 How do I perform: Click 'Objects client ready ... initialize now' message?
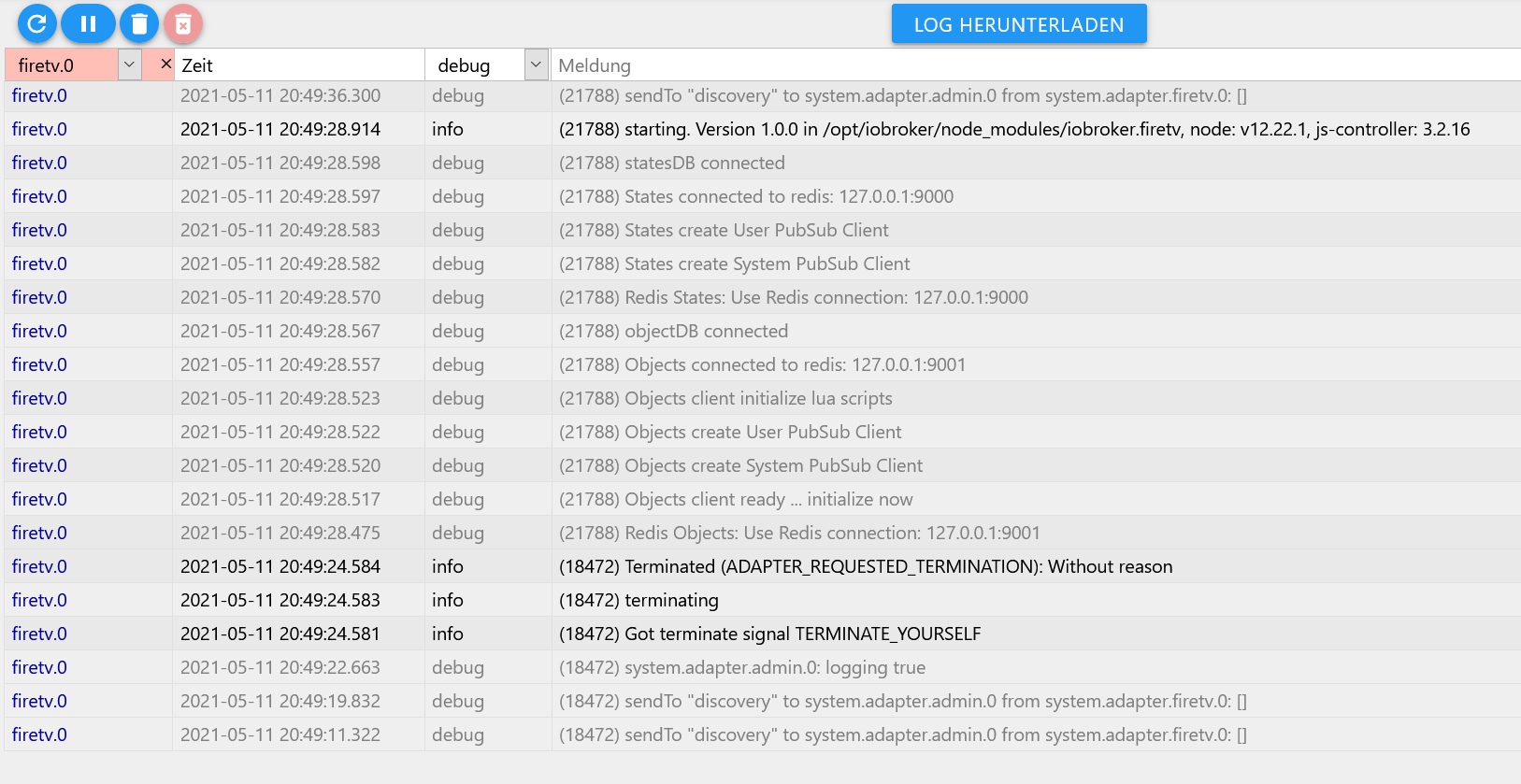tap(736, 499)
